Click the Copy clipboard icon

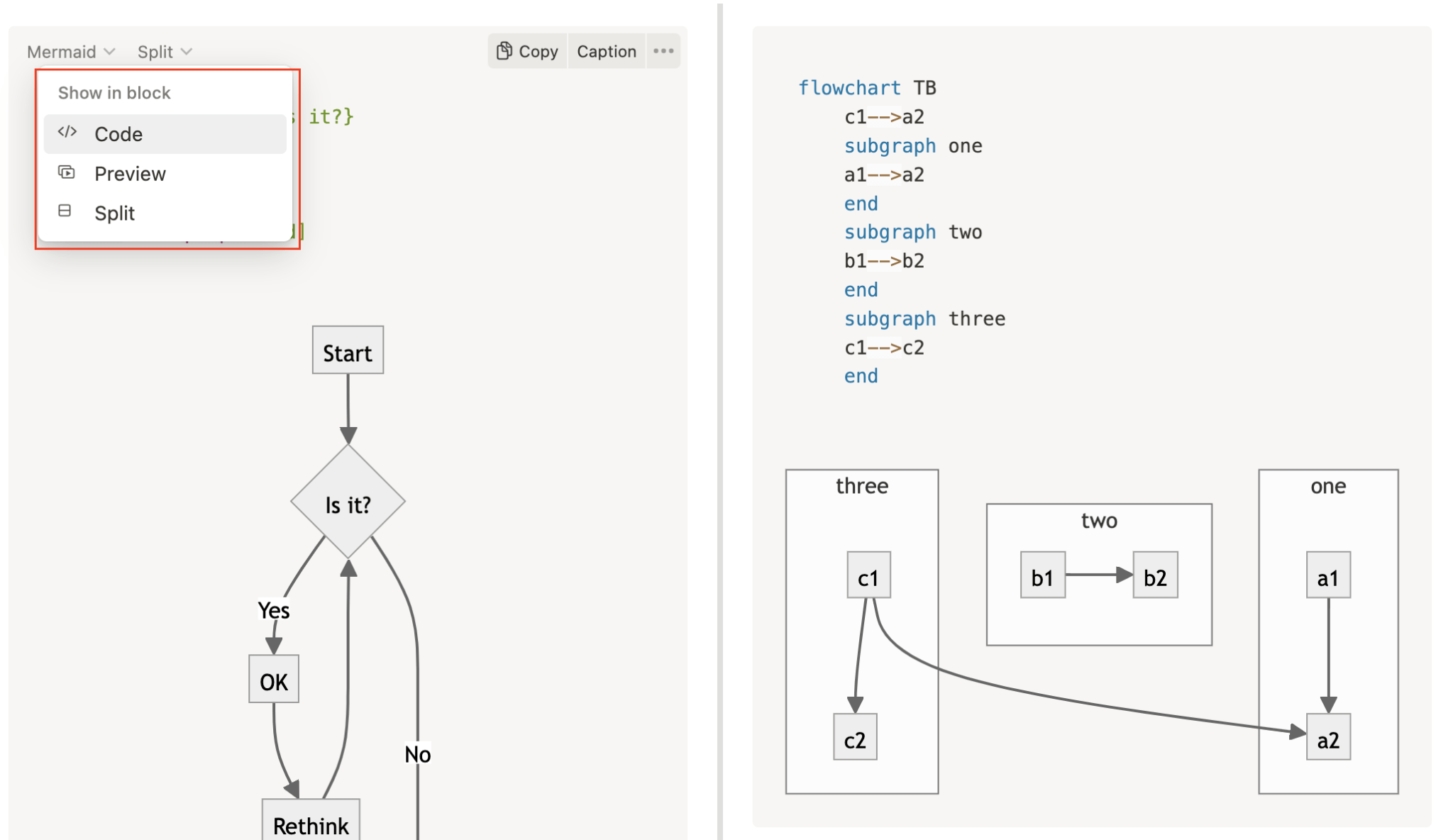[504, 51]
